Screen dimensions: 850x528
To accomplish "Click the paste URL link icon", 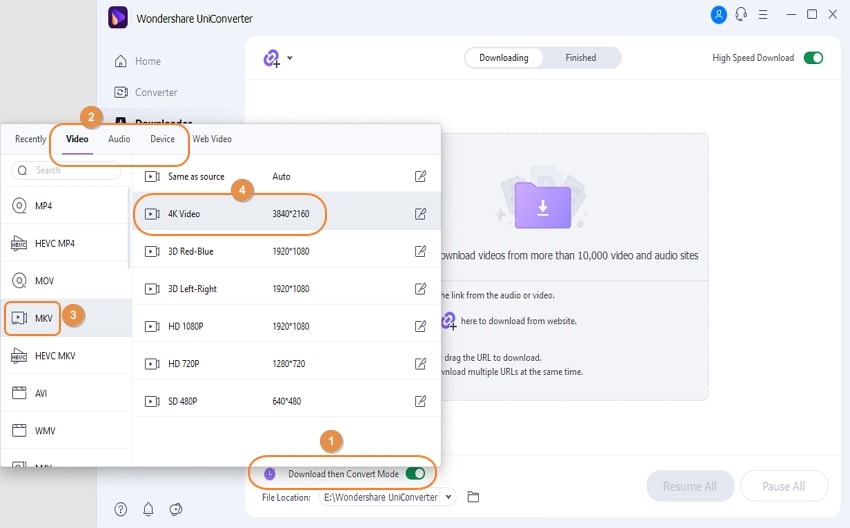I will (x=272, y=58).
